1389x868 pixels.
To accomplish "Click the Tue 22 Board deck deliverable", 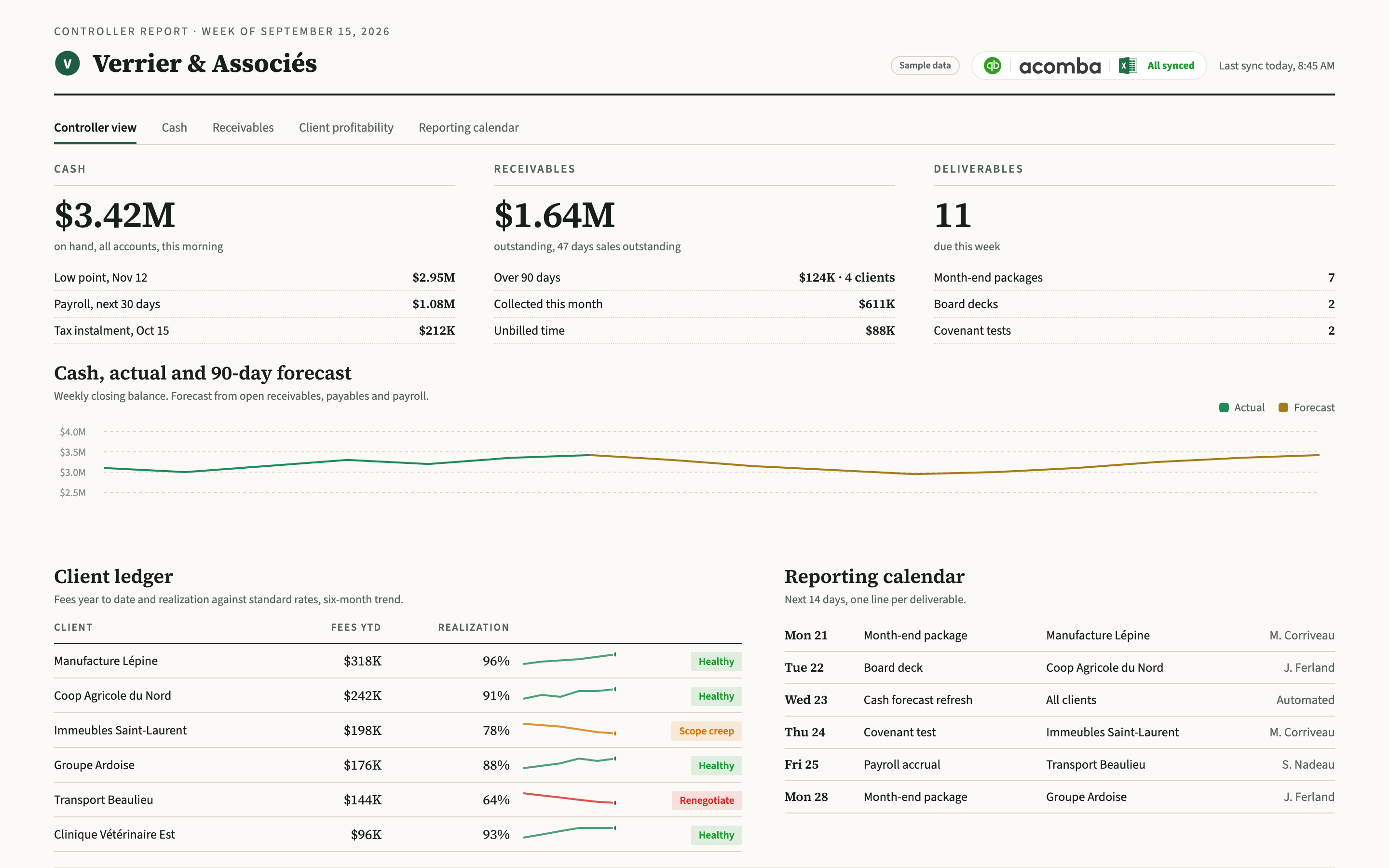I will (x=893, y=668).
